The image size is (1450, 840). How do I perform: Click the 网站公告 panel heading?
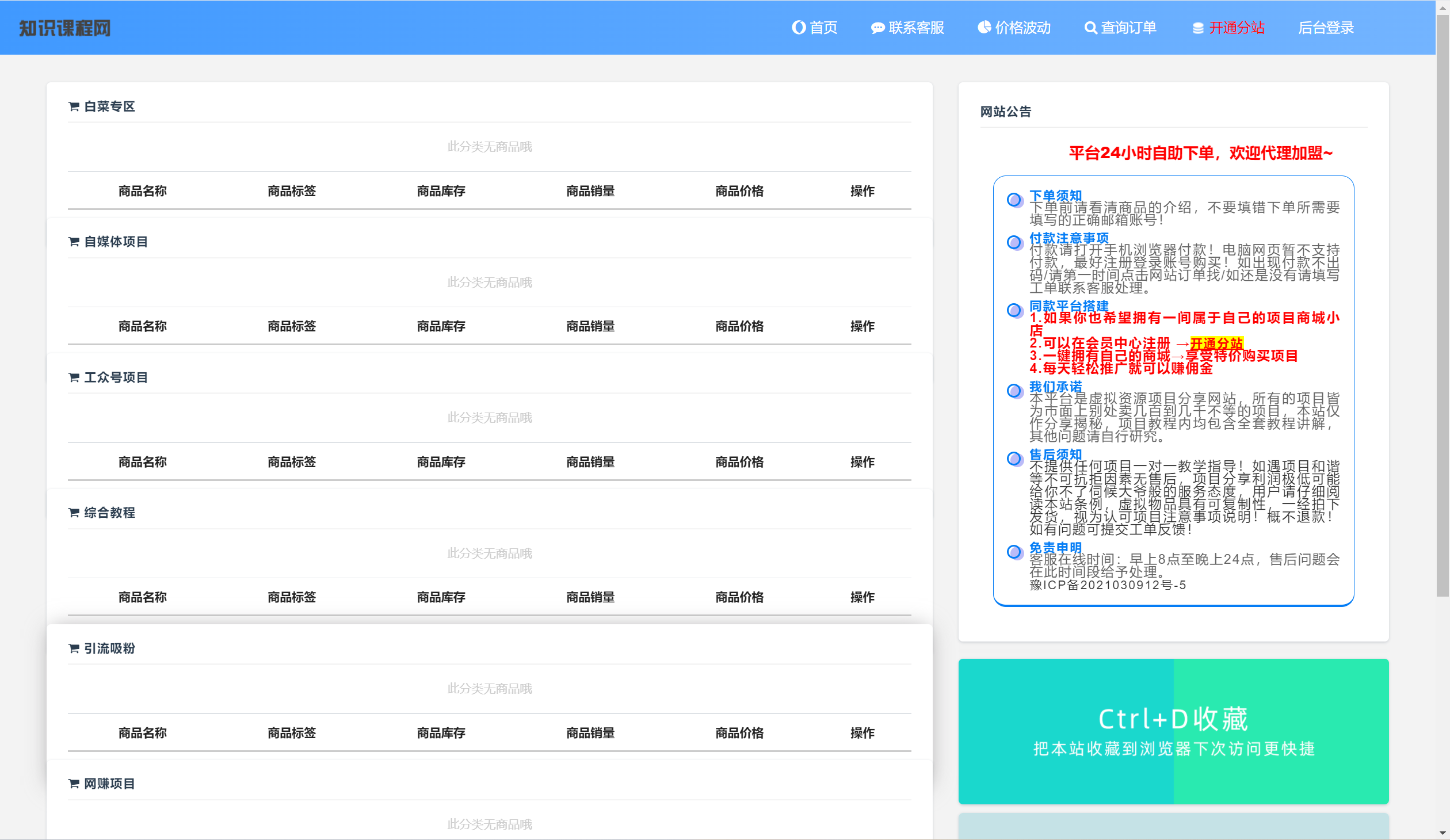point(1006,112)
